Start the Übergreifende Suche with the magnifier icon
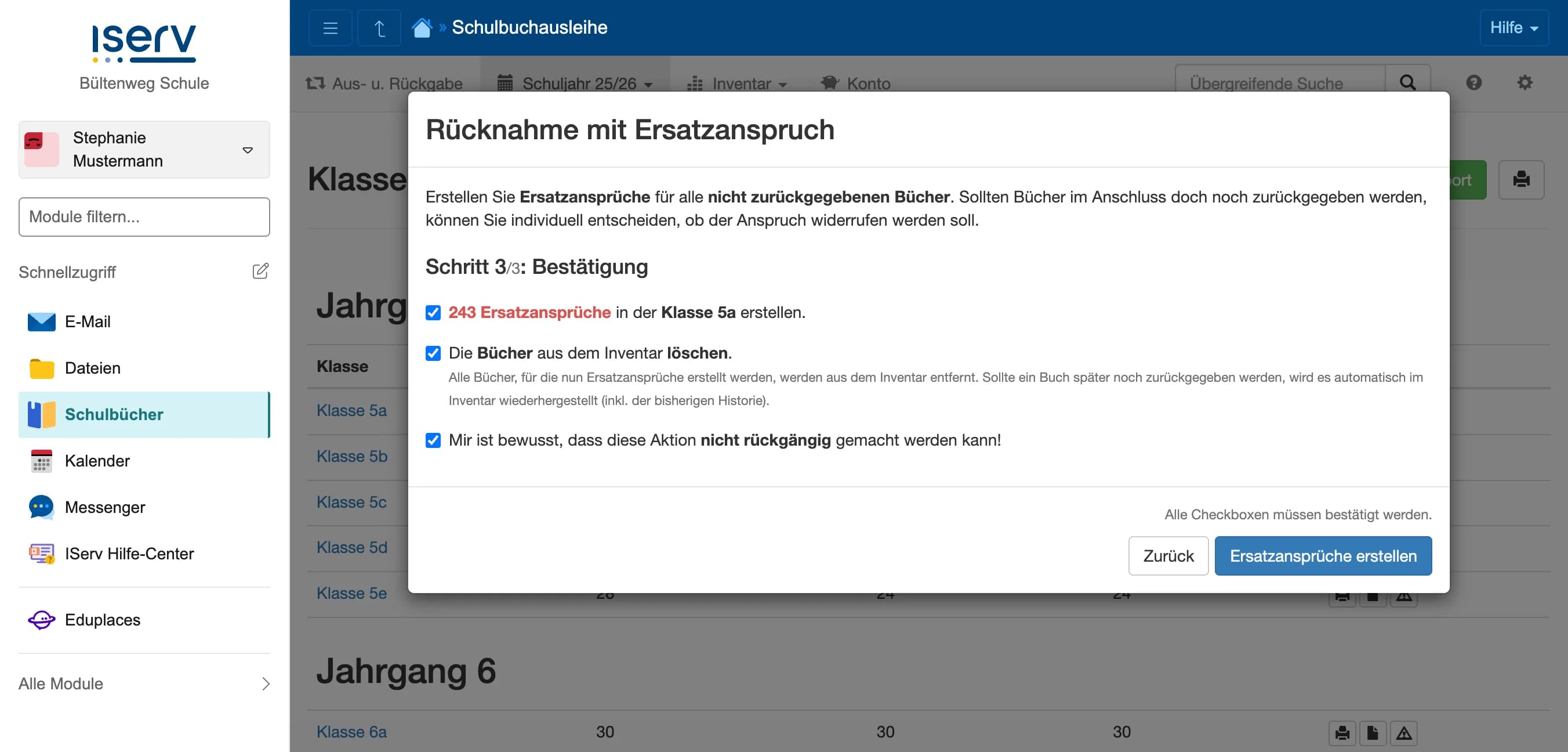Screen dimensions: 1568x752 [1408, 82]
